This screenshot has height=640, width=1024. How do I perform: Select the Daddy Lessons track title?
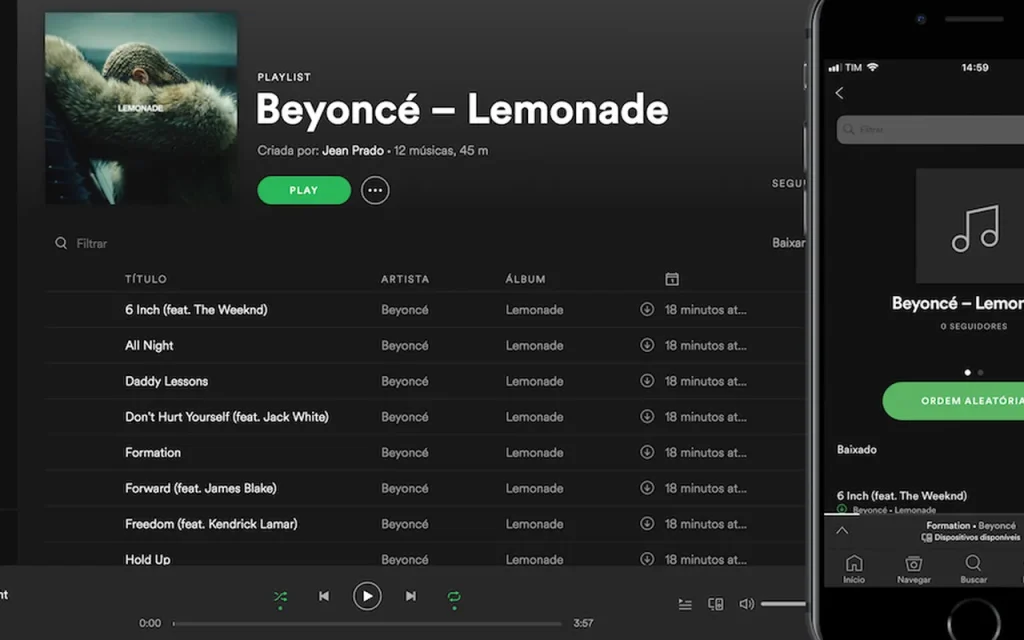[167, 381]
